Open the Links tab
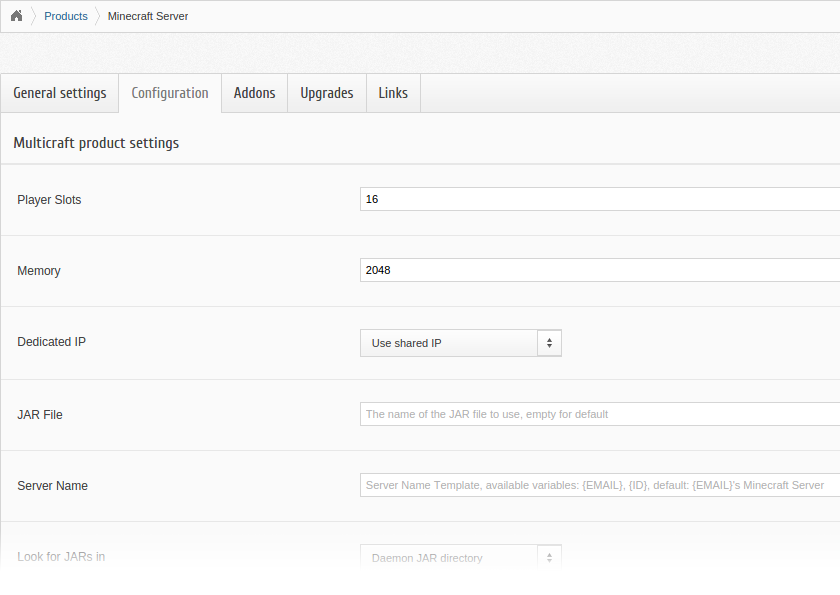Screen dimensions: 840x595 [x=393, y=93]
